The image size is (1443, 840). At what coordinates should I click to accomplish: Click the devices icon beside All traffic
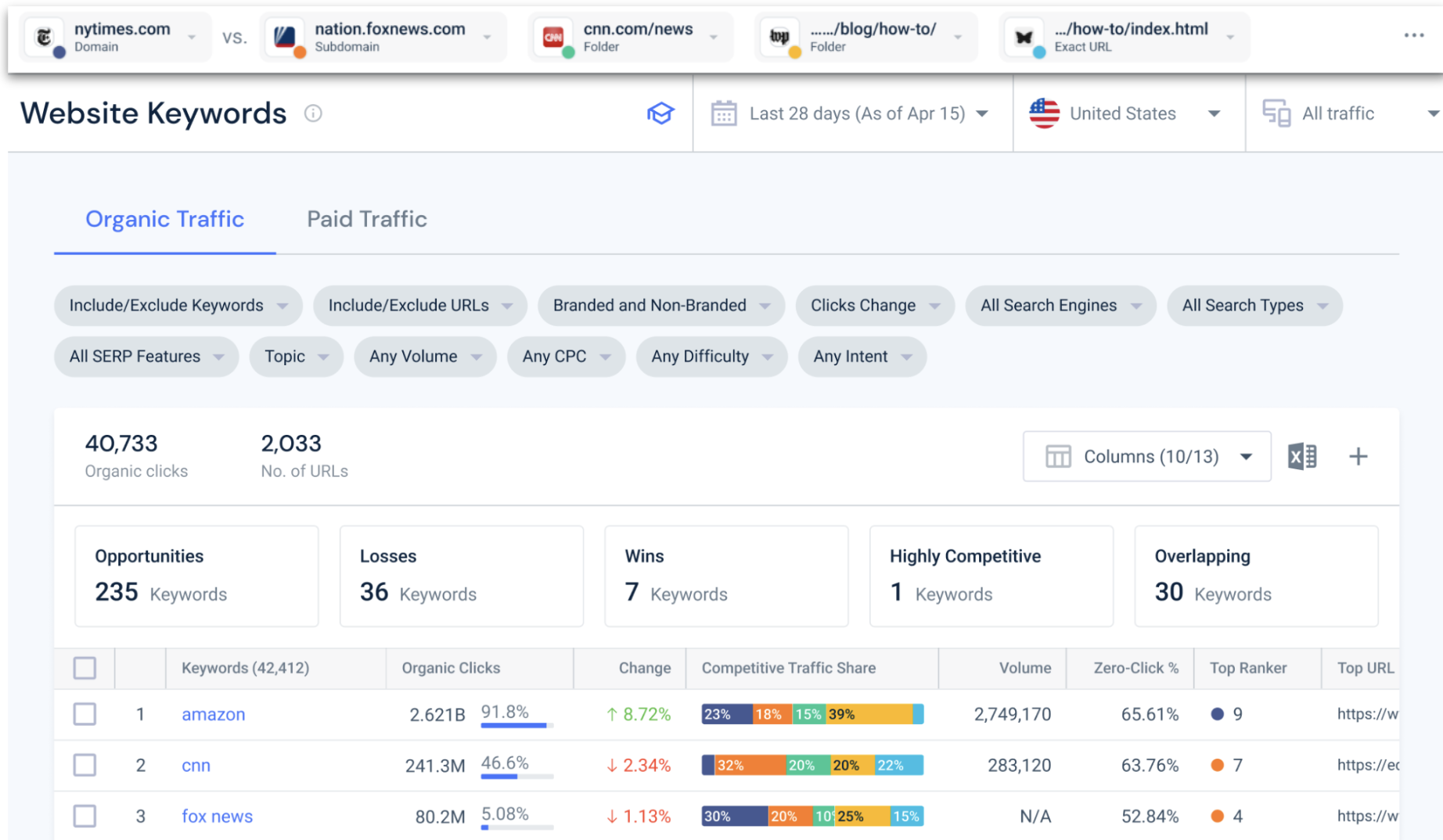tap(1276, 113)
